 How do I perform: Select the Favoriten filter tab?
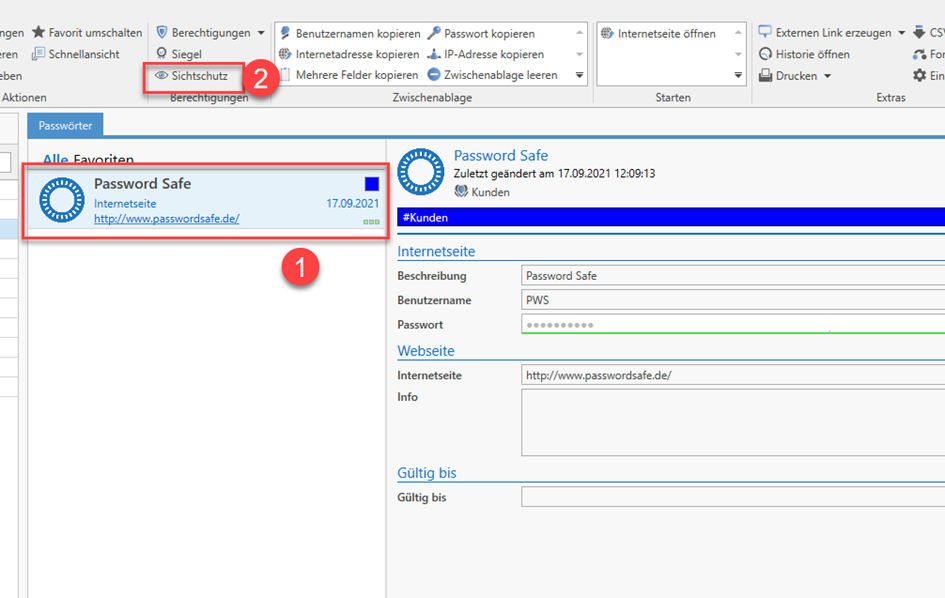point(104,160)
